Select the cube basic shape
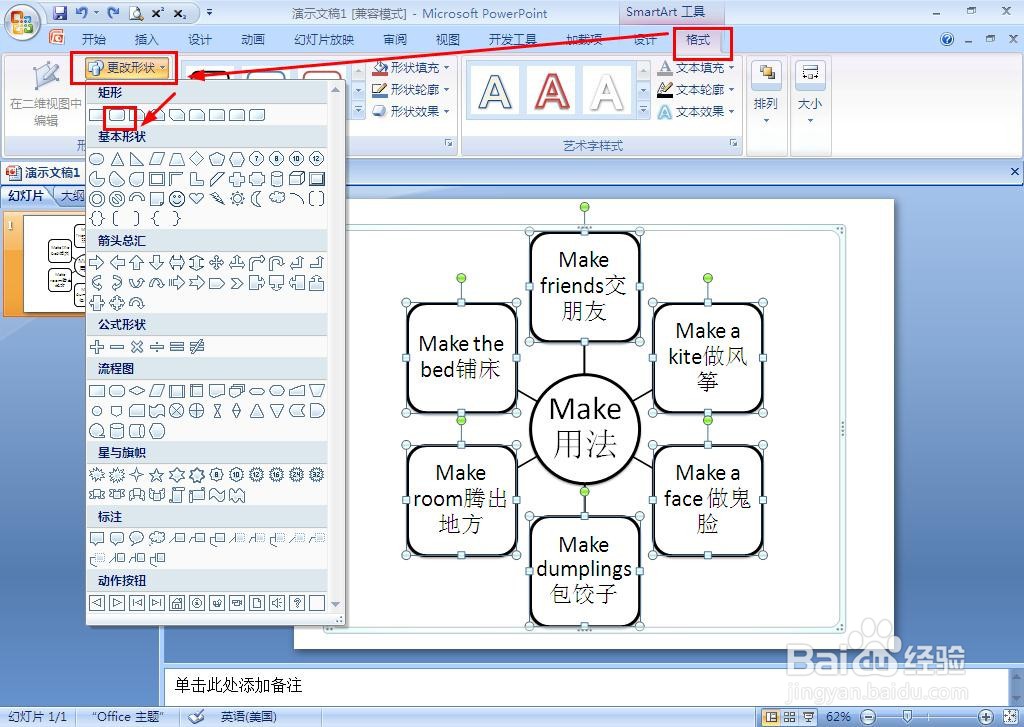The height and width of the screenshot is (727, 1024). [296, 178]
